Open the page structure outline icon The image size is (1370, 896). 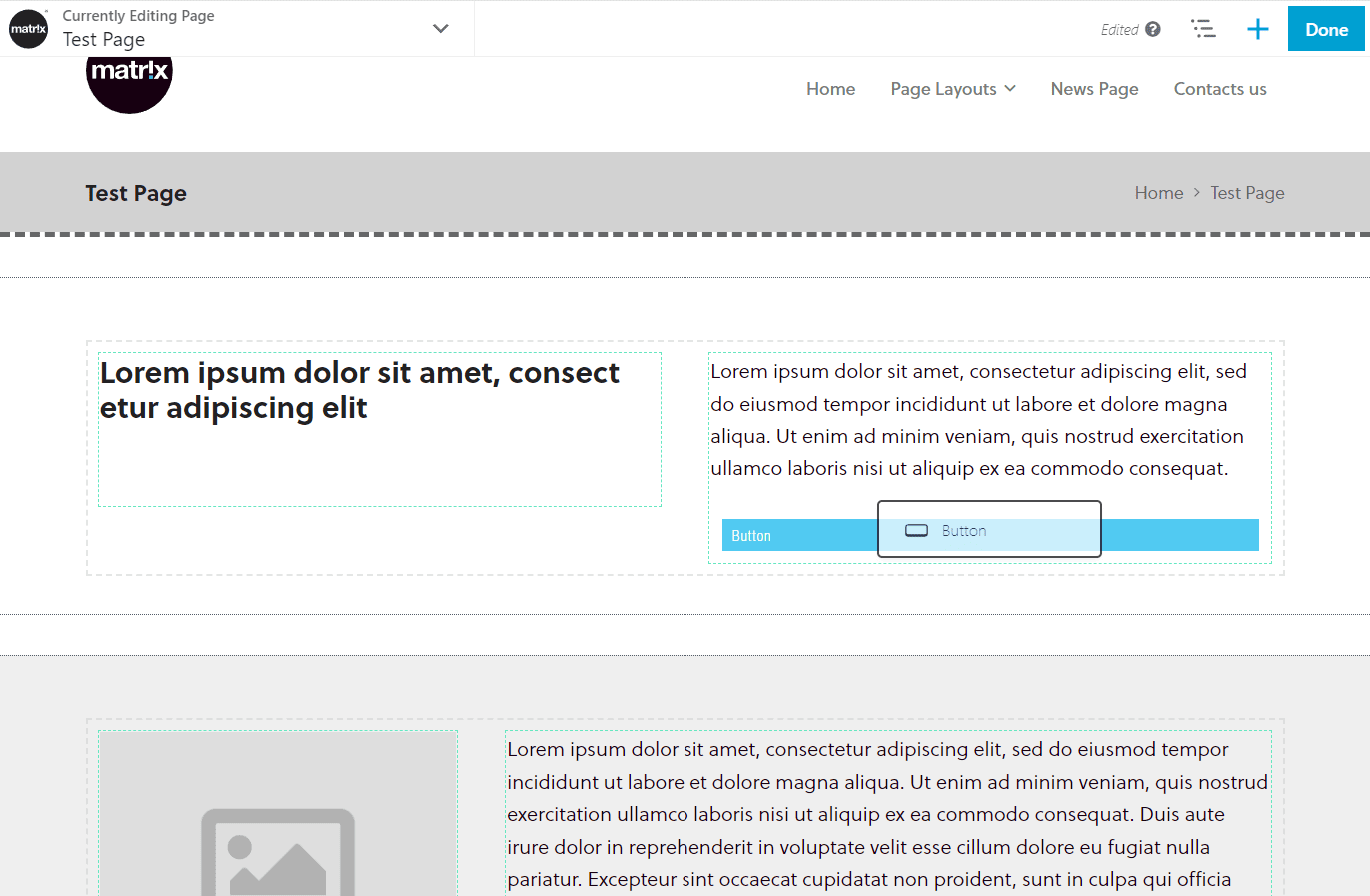[x=1204, y=29]
